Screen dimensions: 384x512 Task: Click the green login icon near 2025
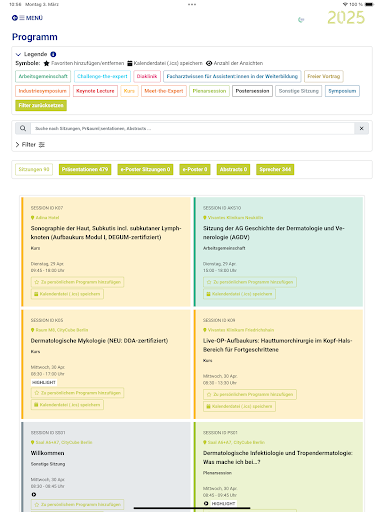301,20
